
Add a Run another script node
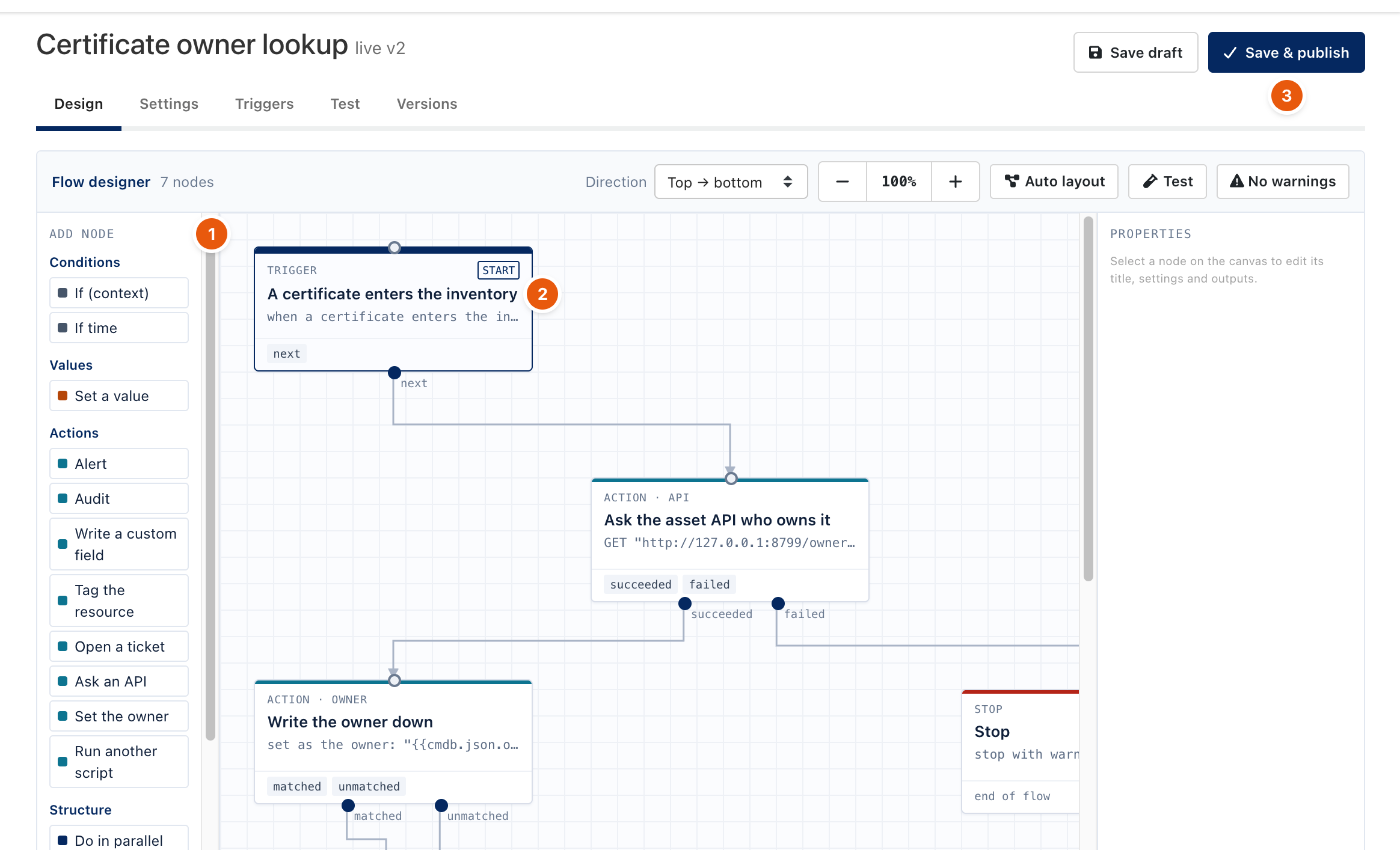(119, 762)
